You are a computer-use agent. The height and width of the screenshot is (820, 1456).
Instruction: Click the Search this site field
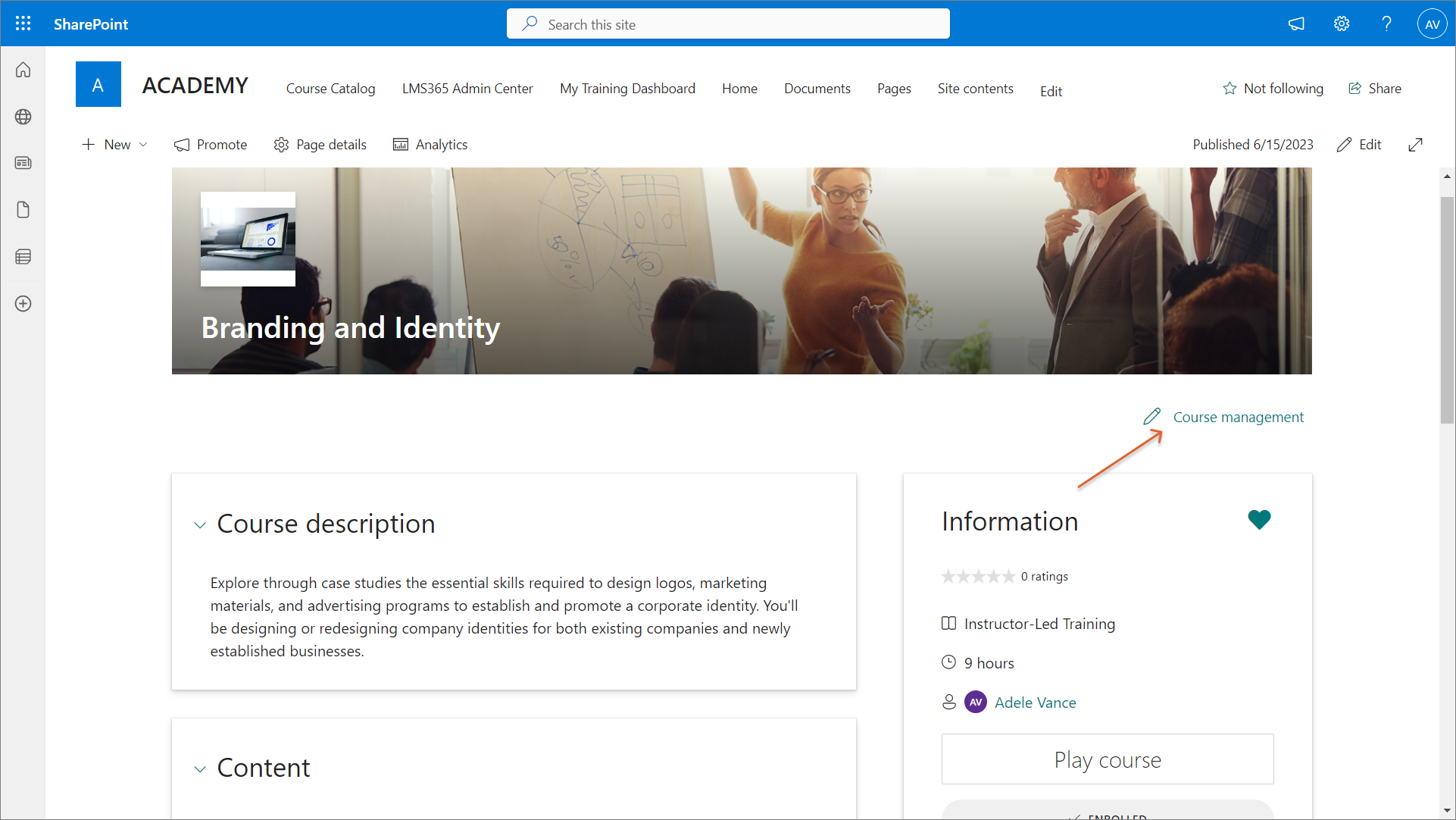[x=727, y=24]
